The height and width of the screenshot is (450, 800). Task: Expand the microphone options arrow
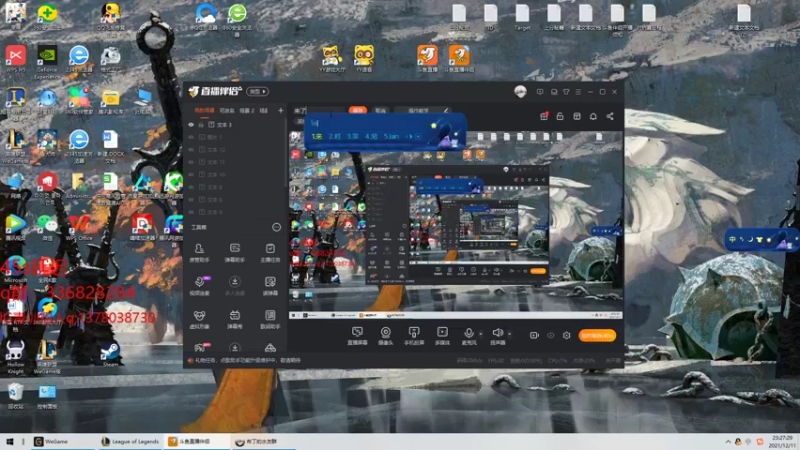pos(481,334)
